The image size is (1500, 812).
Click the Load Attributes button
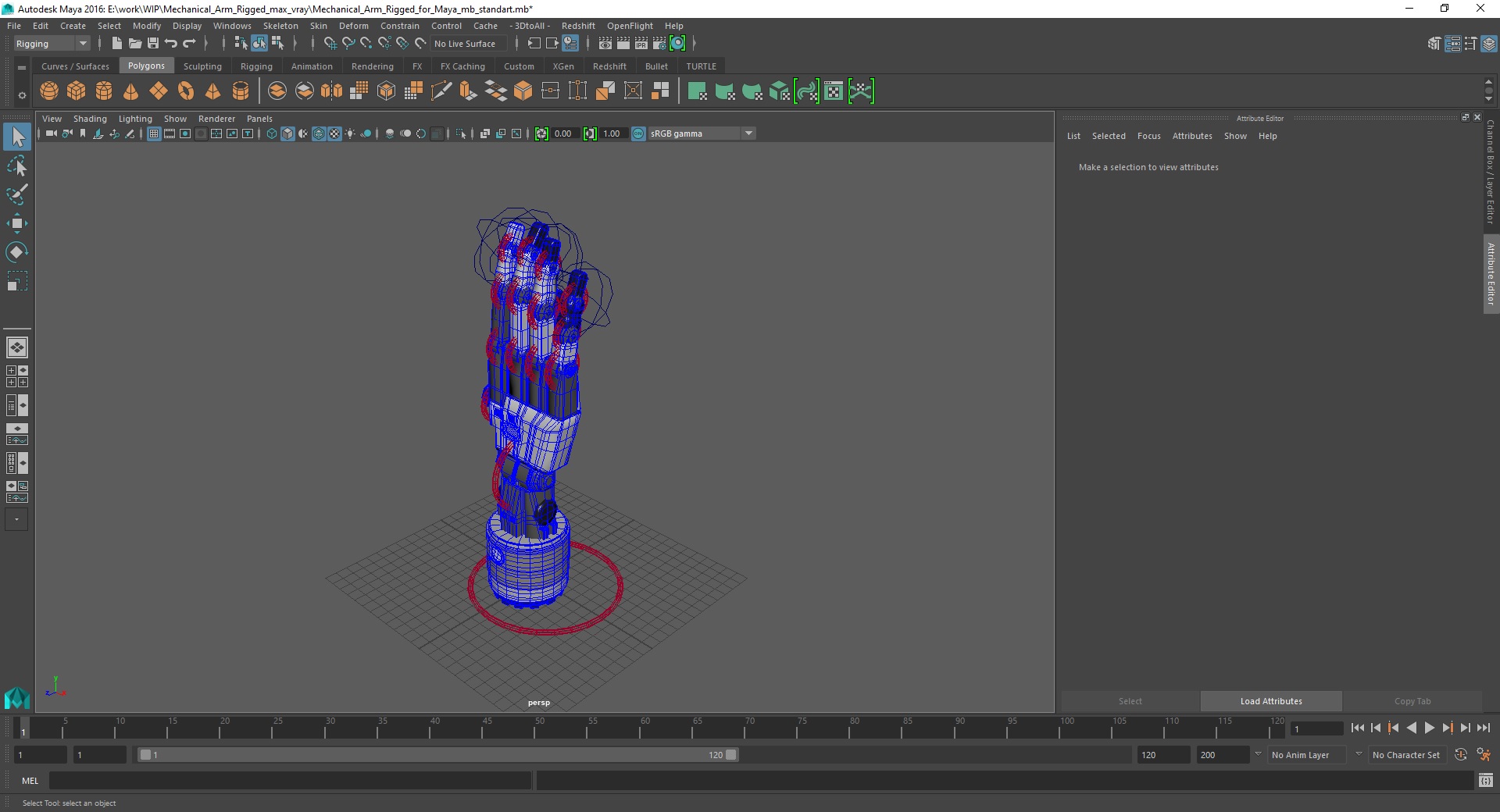[x=1271, y=701]
